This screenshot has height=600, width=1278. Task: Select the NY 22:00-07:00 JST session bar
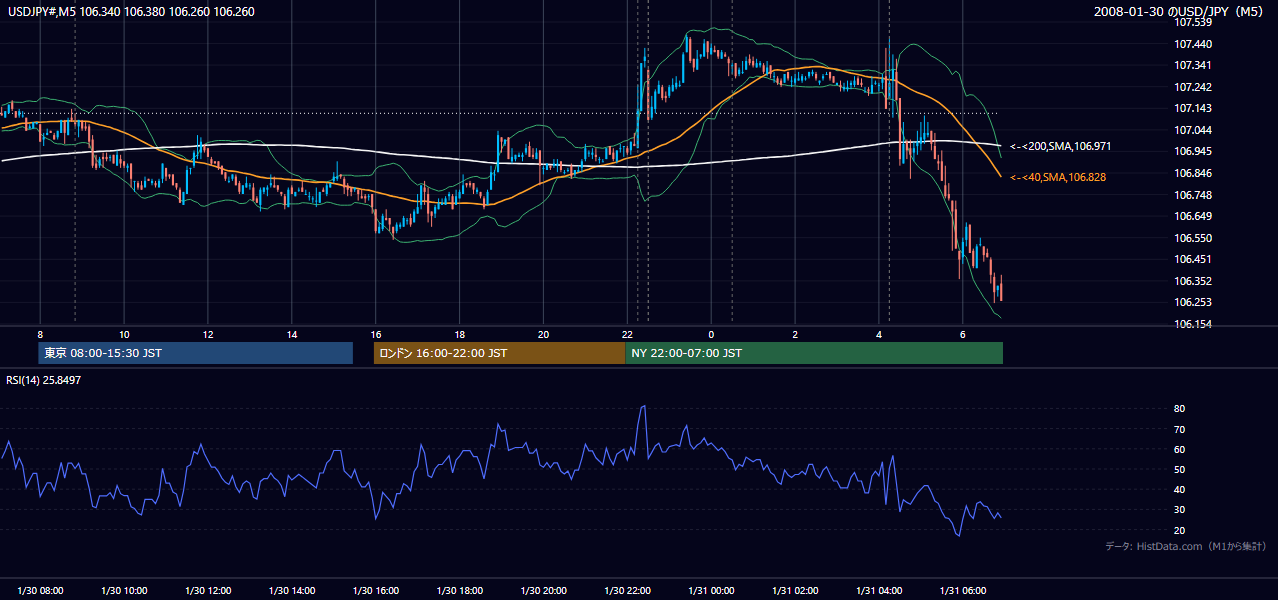(814, 353)
